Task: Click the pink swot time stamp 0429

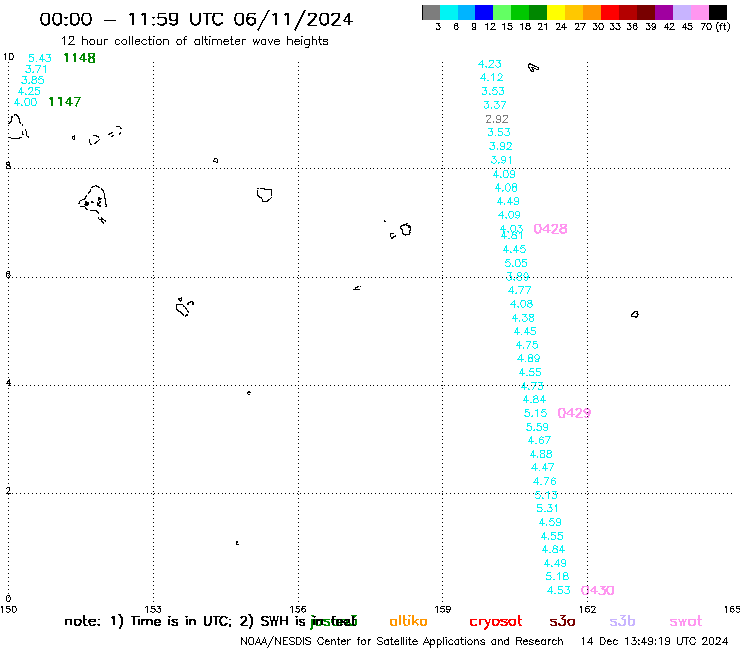Action: click(x=574, y=413)
